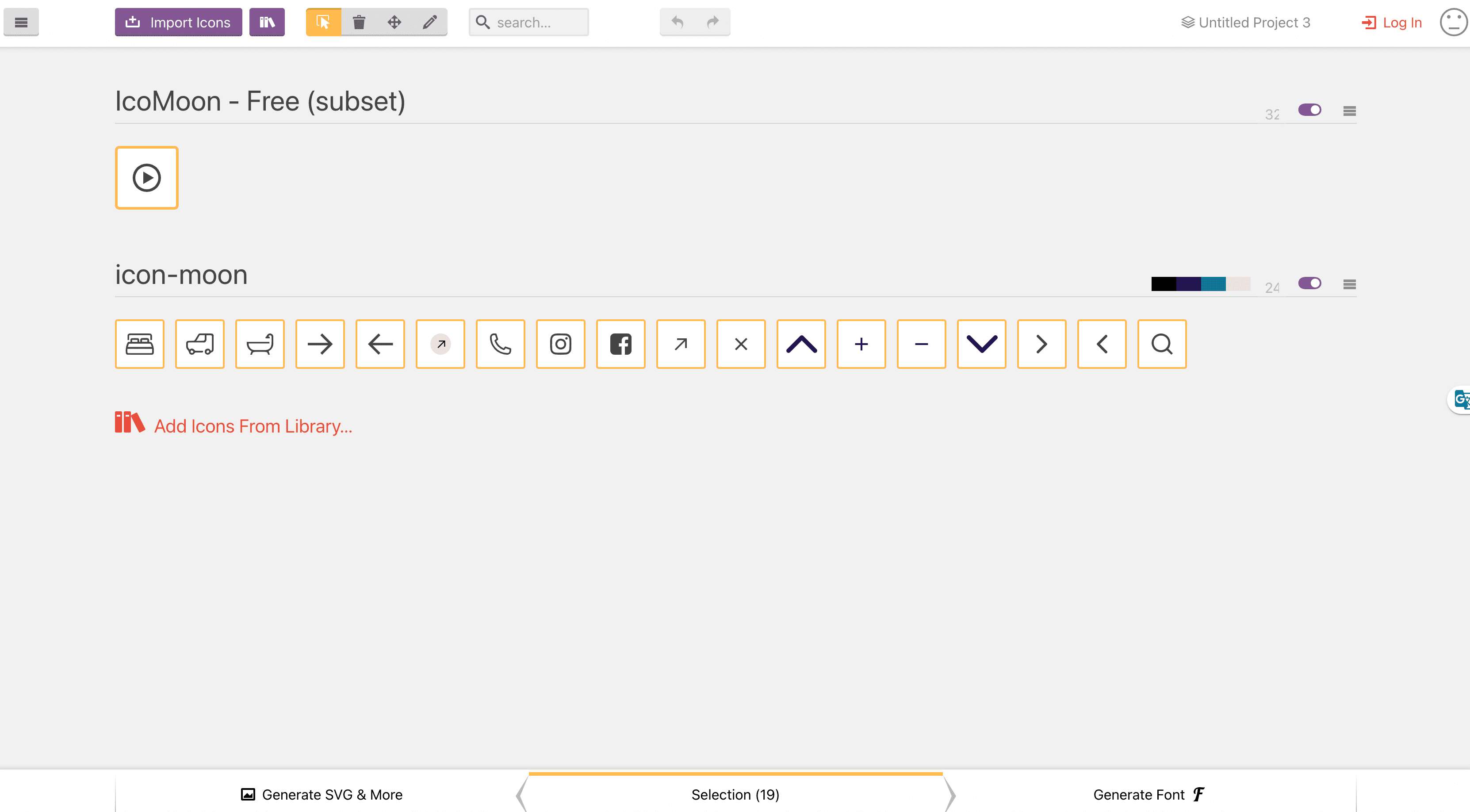Click the Log In link

[x=1392, y=22]
